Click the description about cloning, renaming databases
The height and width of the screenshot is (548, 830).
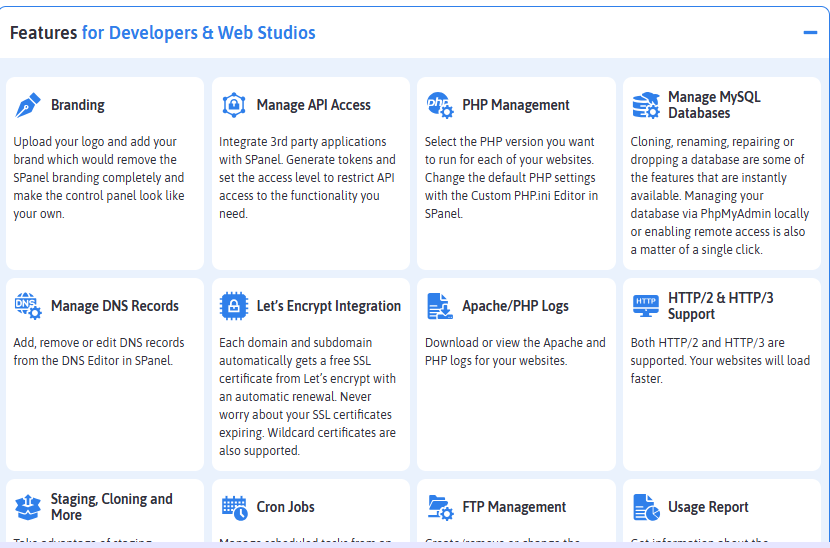(720, 195)
